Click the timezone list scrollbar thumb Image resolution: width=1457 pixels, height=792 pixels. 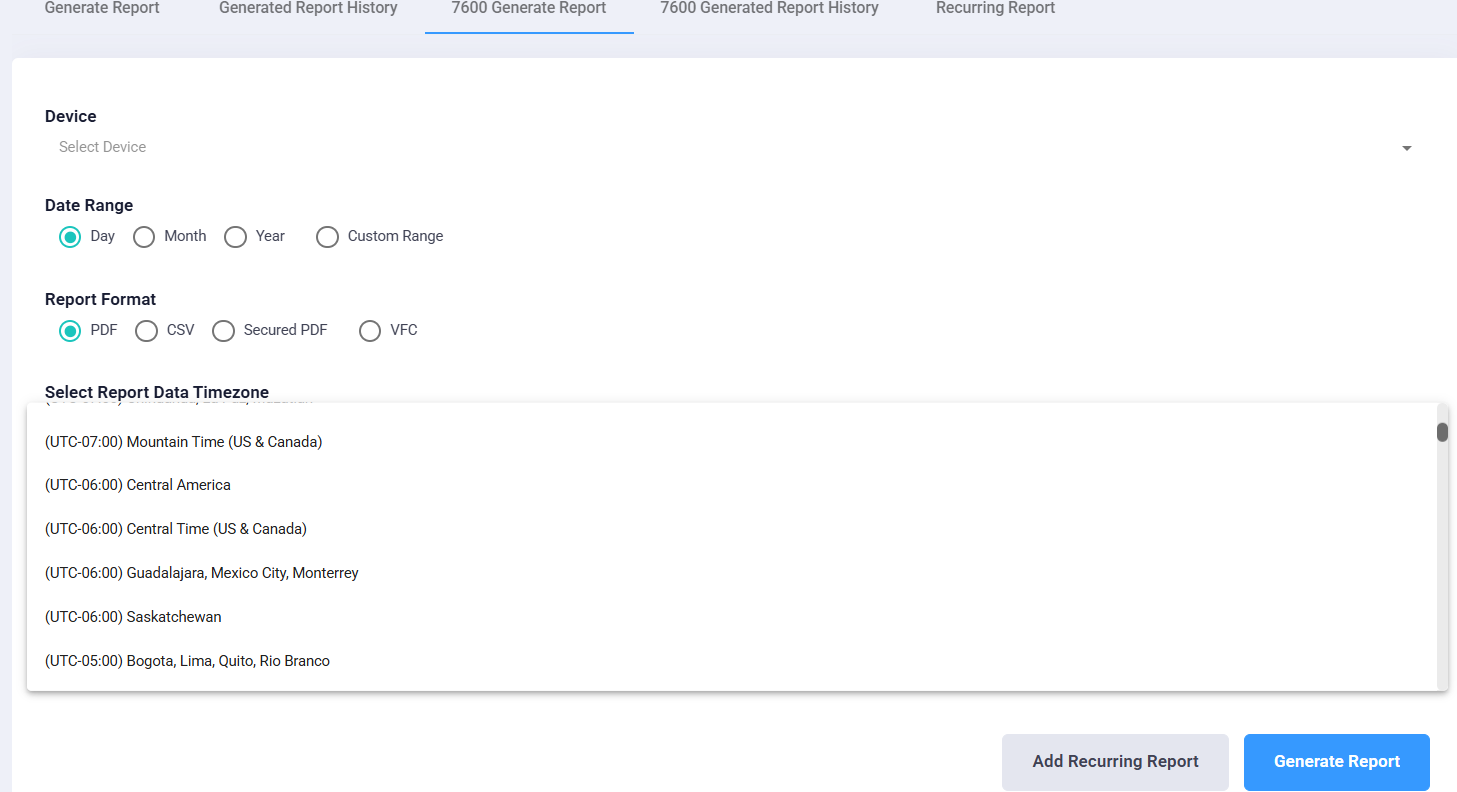click(1442, 432)
